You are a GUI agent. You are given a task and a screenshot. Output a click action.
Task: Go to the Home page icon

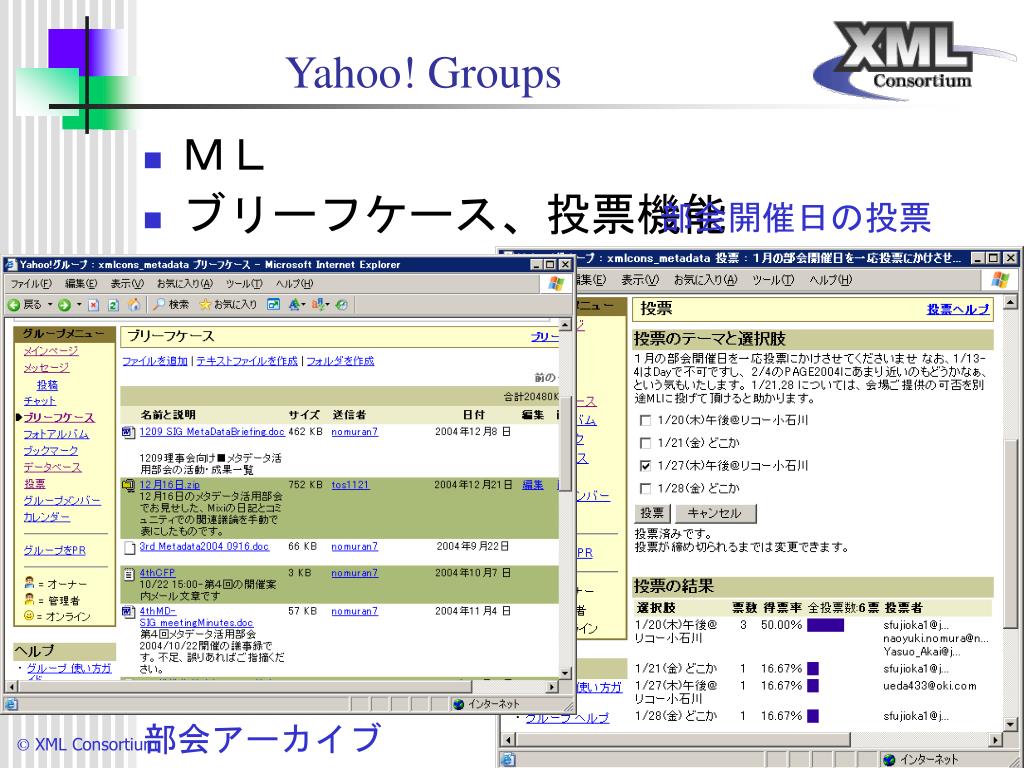134,305
